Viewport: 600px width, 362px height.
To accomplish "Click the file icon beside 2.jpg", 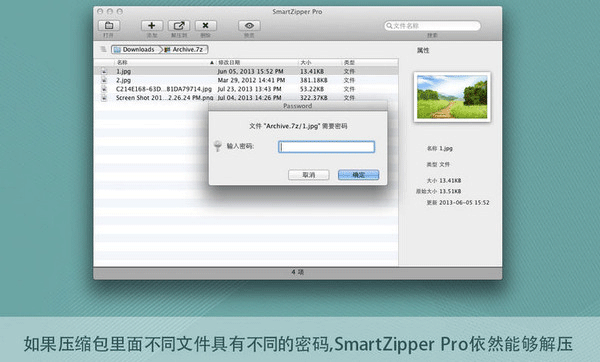I will (104, 80).
